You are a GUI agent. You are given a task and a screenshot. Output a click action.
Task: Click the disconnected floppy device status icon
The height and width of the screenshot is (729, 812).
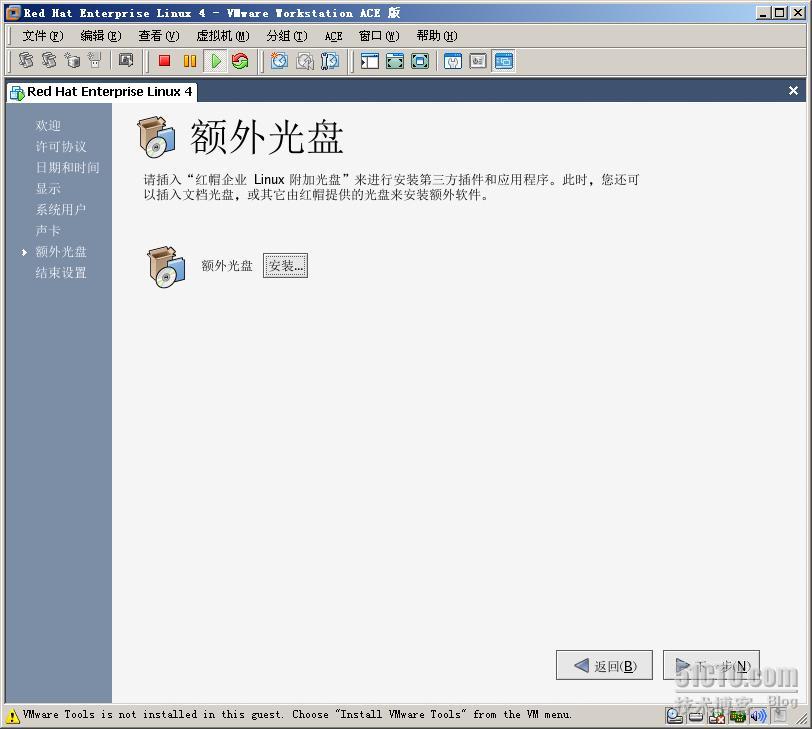(717, 716)
